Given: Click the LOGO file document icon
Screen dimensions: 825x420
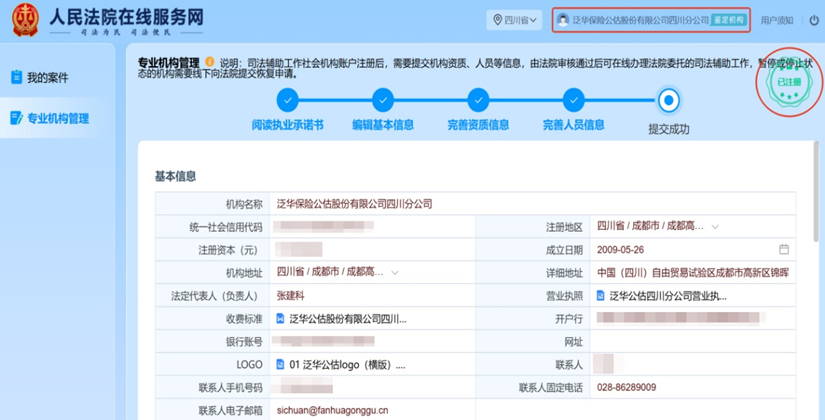Looking at the screenshot, I should click(x=280, y=364).
